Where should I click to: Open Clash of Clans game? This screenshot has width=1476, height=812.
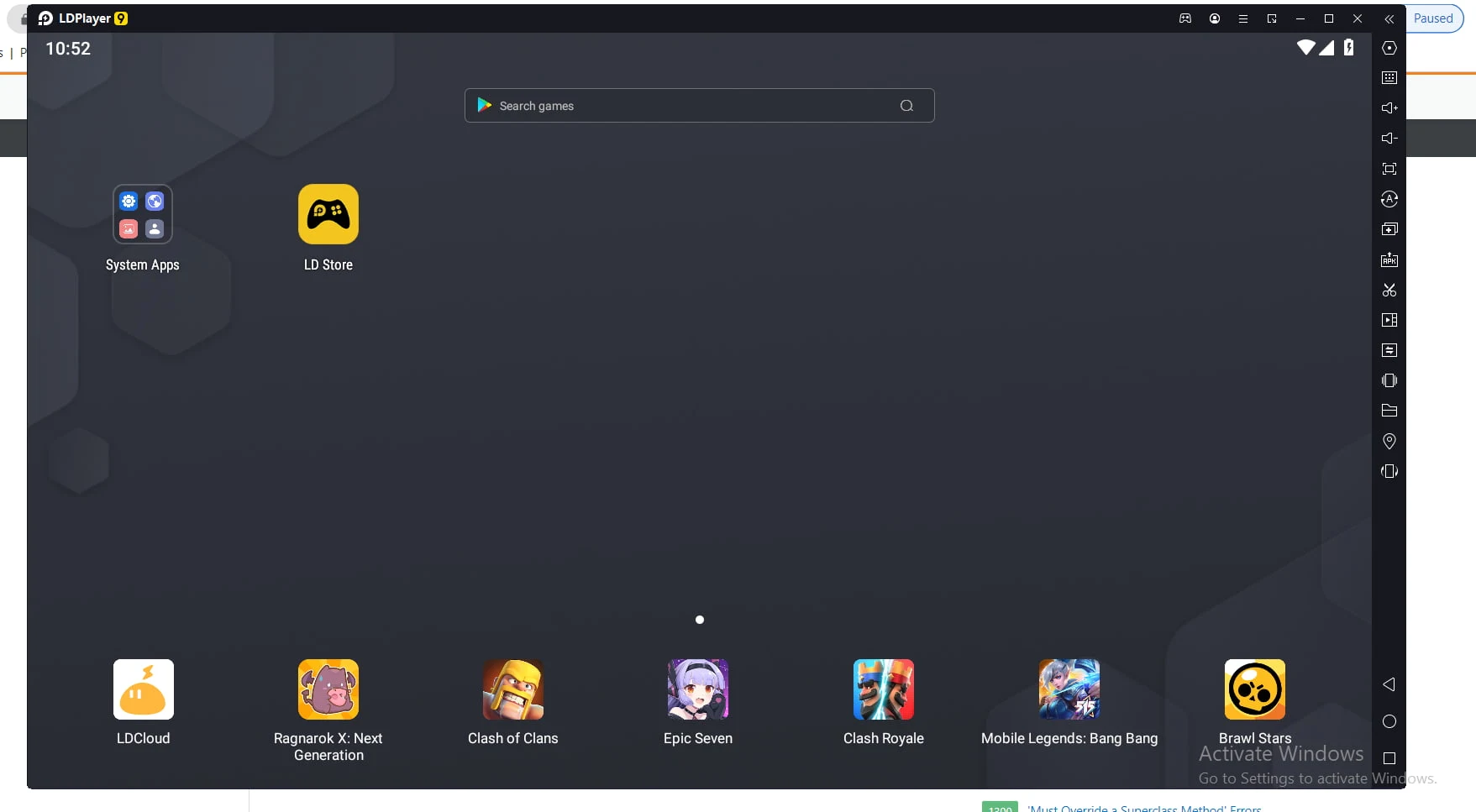pyautogui.click(x=513, y=689)
